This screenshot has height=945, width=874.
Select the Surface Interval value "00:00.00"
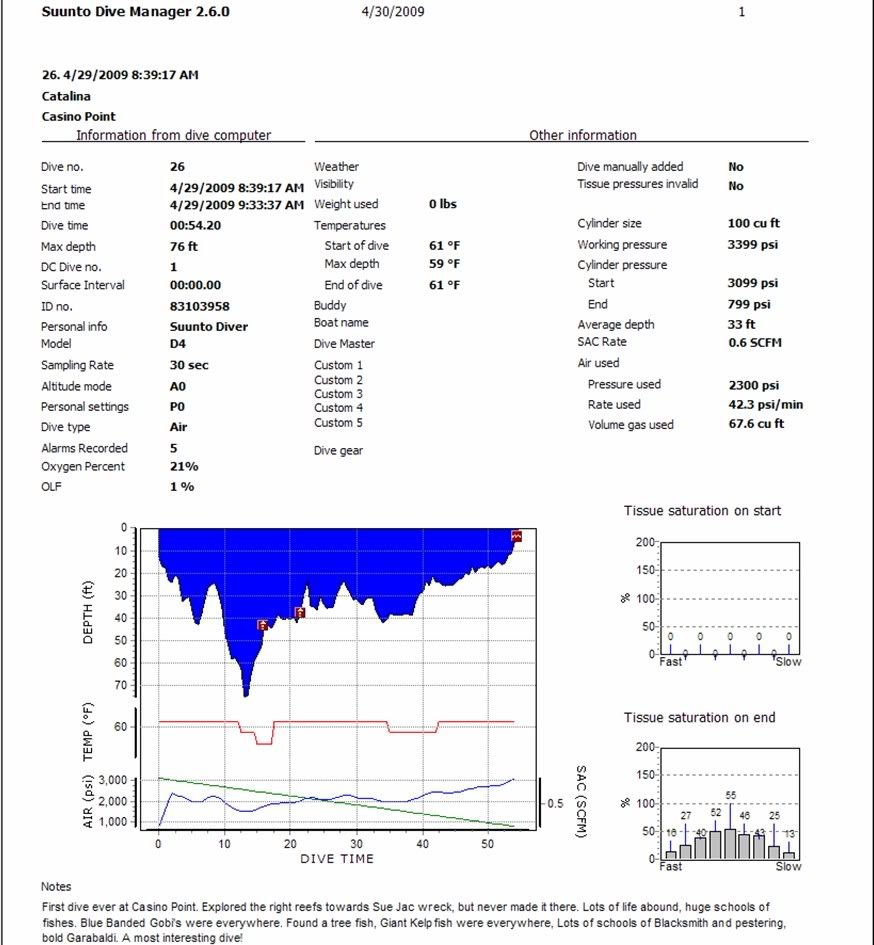(195, 285)
